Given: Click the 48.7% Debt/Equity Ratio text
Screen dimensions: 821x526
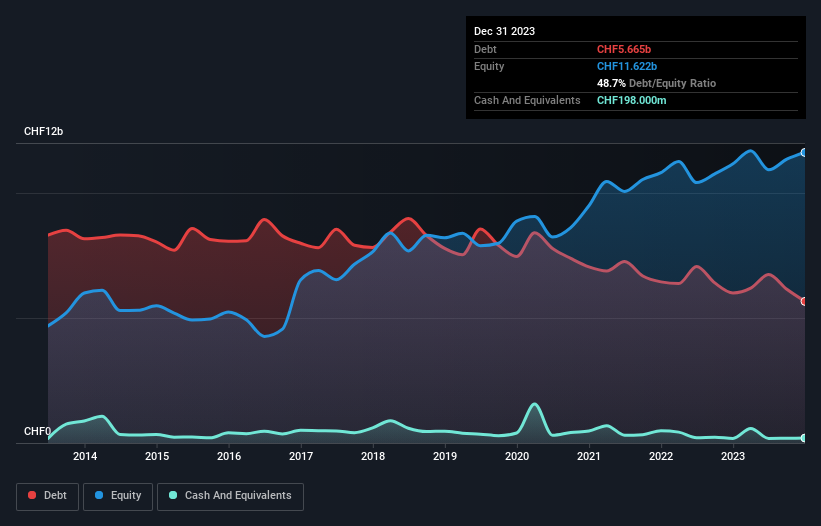Looking at the screenshot, I should [656, 83].
